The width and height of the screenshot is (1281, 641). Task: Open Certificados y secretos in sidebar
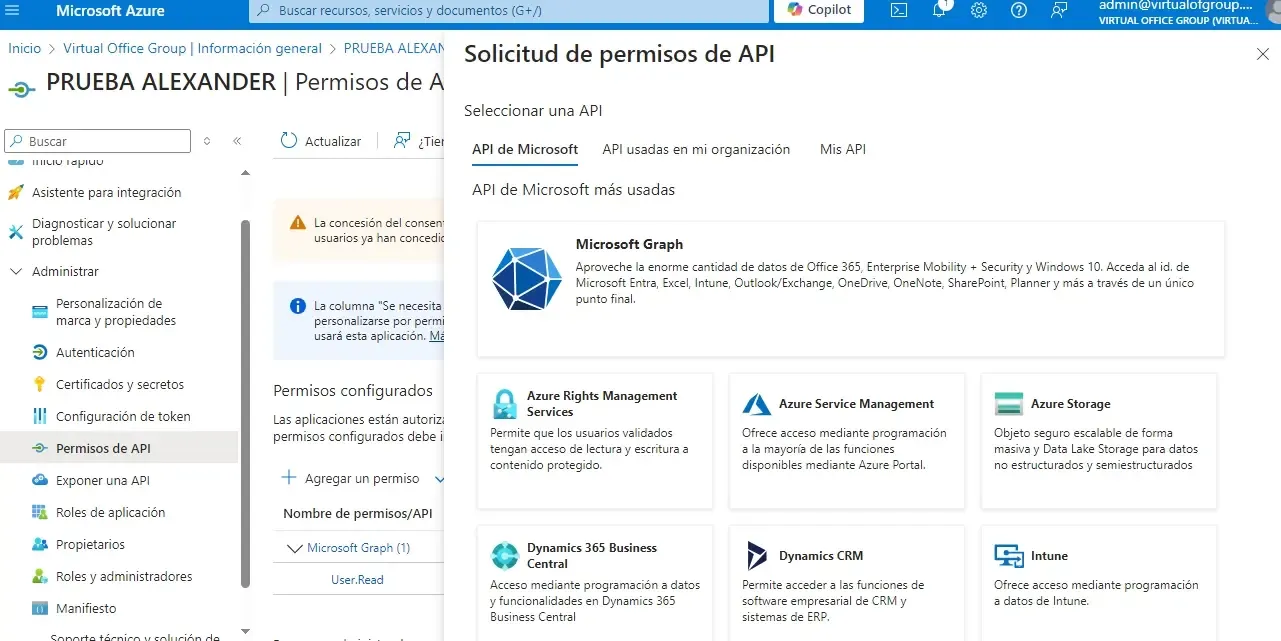(120, 385)
